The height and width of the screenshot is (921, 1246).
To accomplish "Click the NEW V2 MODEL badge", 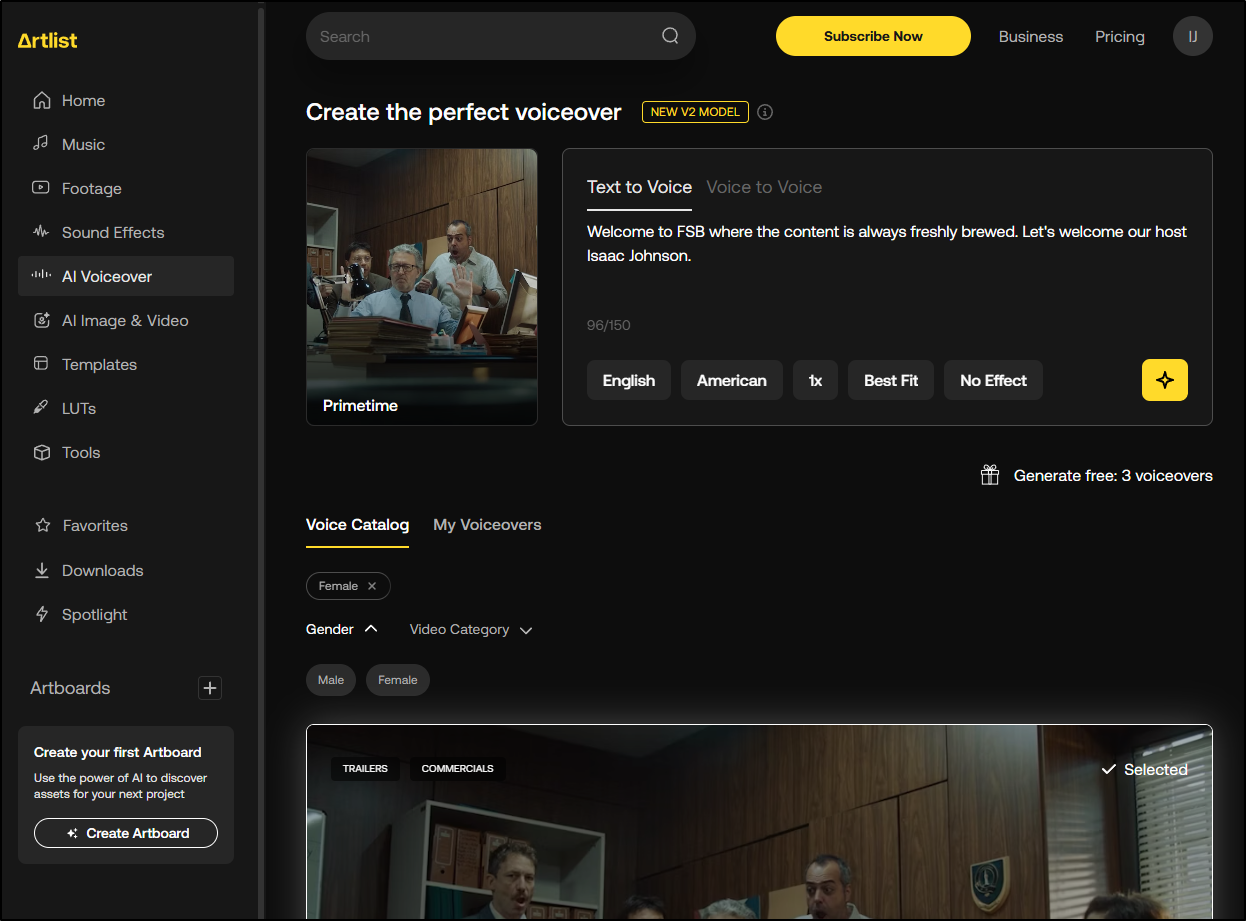I will click(x=695, y=112).
